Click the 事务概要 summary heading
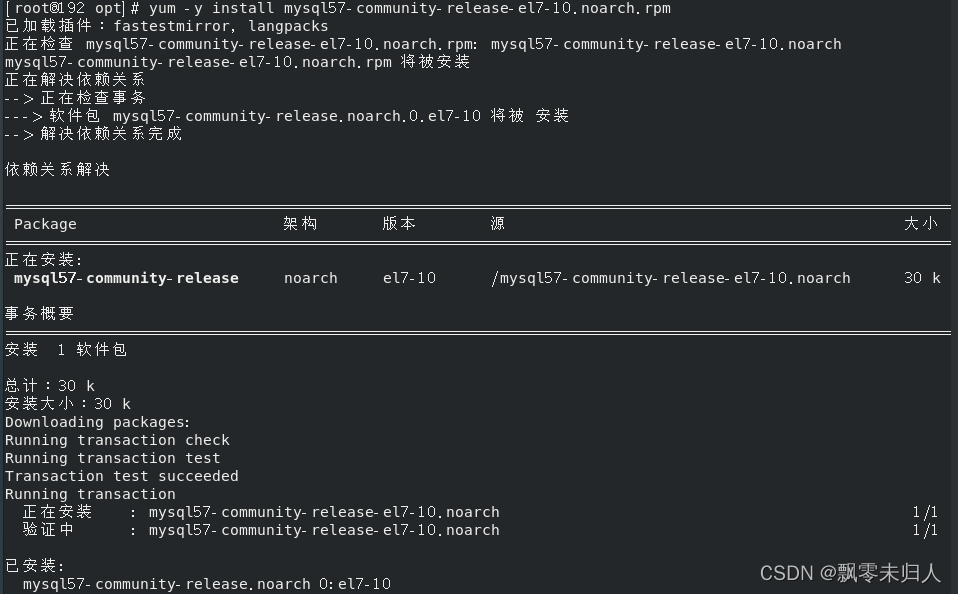 [x=37, y=313]
